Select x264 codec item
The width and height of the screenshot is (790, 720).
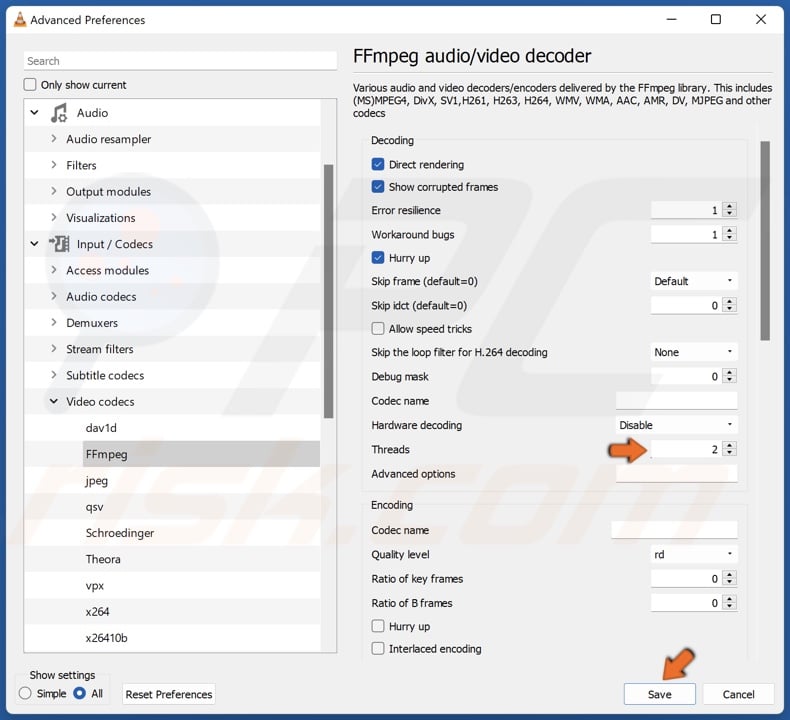tap(97, 612)
